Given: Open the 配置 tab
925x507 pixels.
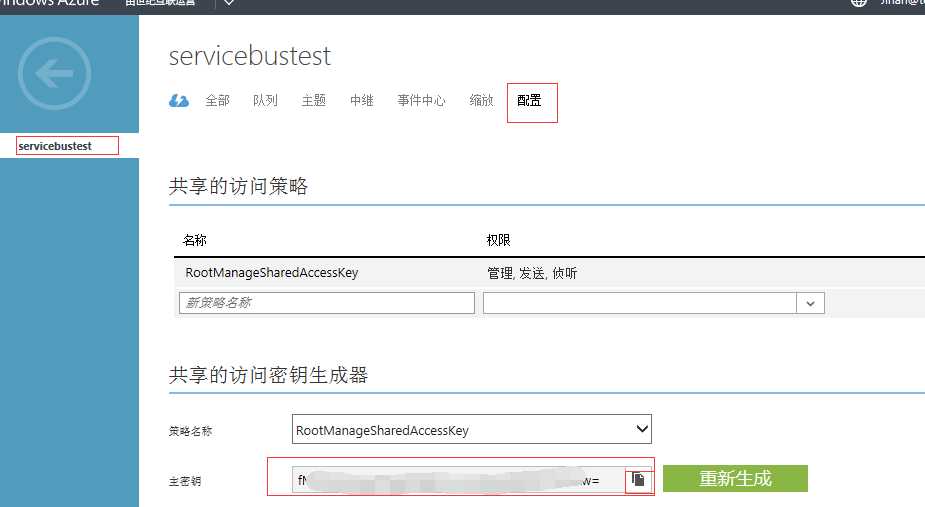Looking at the screenshot, I should click(529, 100).
